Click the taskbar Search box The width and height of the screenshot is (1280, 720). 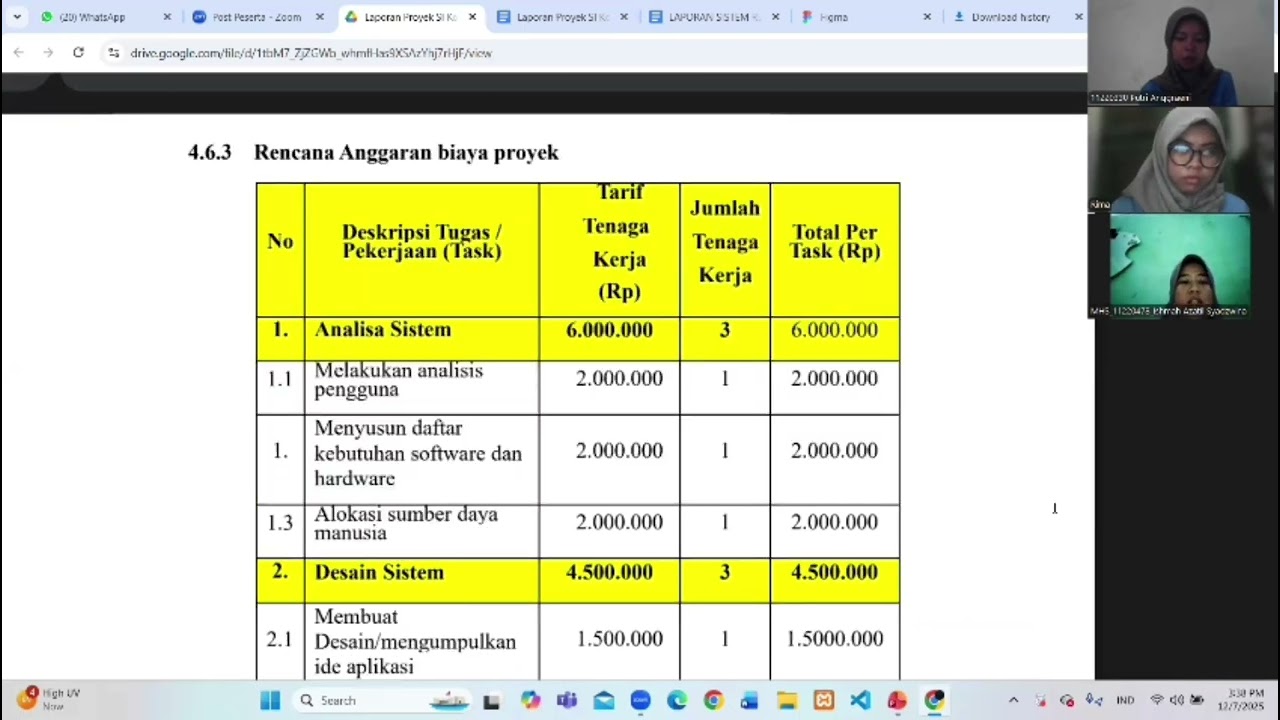point(380,700)
